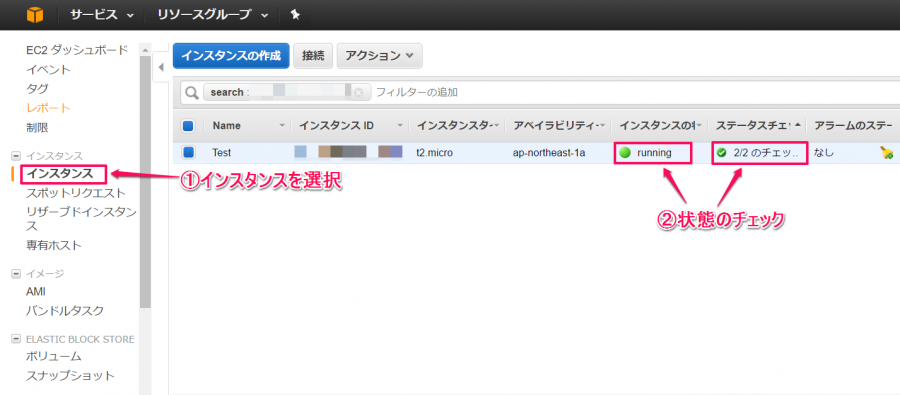Toggle the checkbox for Test instance
The height and width of the screenshot is (395, 900).
188,153
